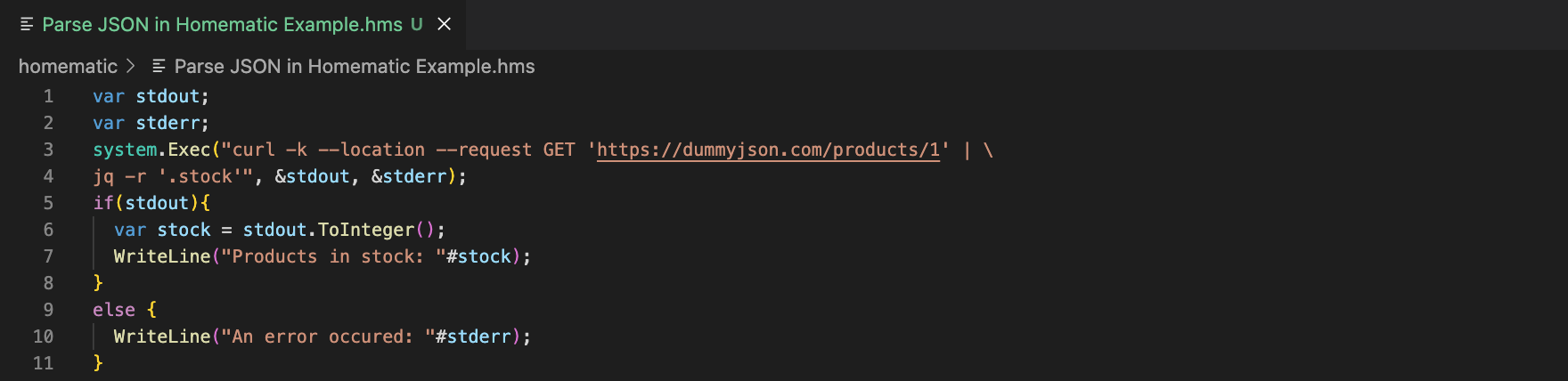The height and width of the screenshot is (381, 1568).
Task: Click the system.Exec call on line 3
Action: (151, 150)
